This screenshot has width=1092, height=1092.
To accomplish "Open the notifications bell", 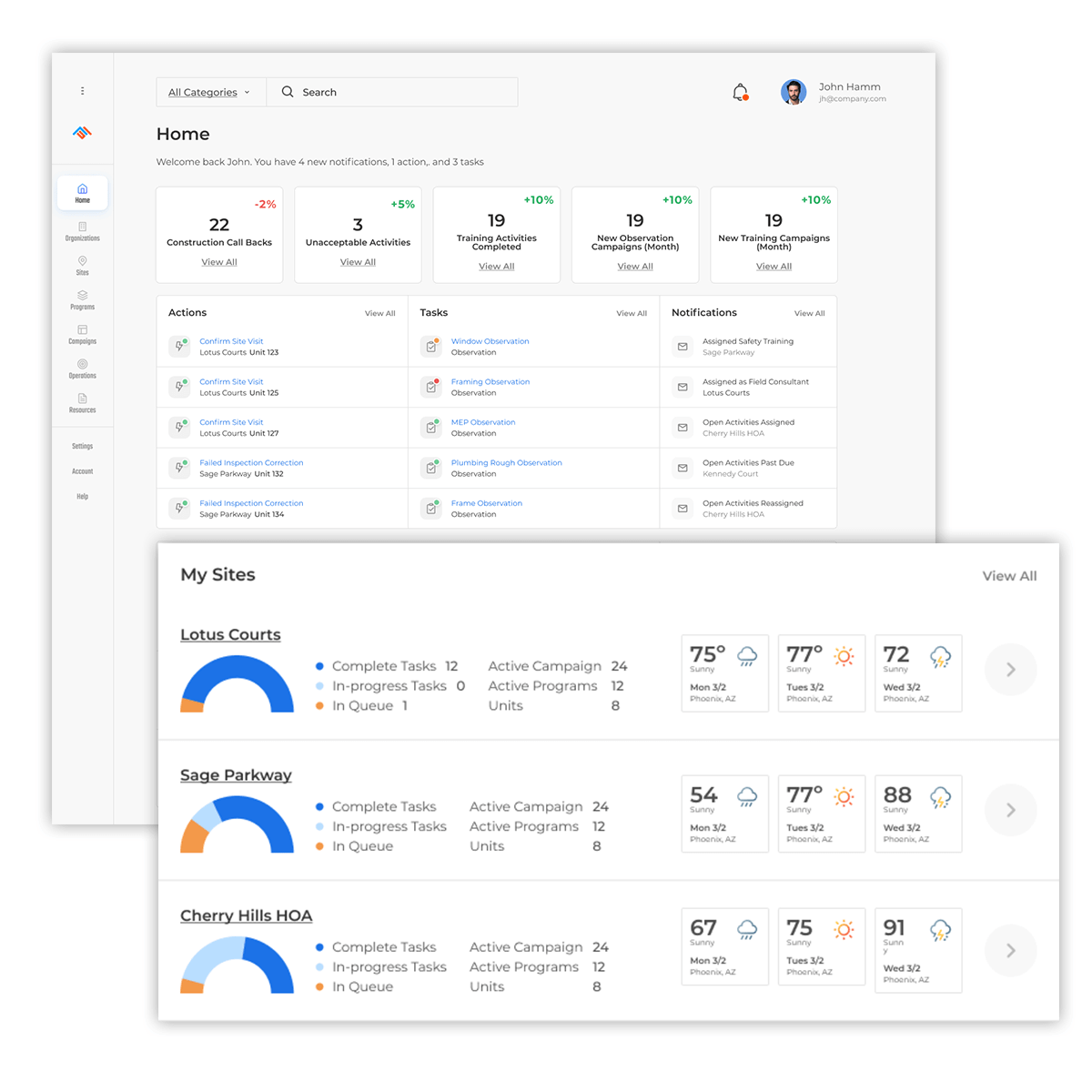I will (741, 92).
